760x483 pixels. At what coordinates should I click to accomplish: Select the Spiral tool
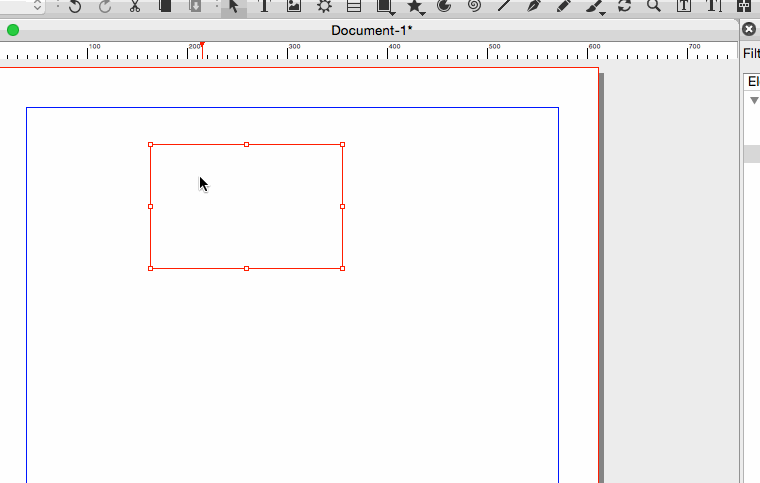[475, 6]
